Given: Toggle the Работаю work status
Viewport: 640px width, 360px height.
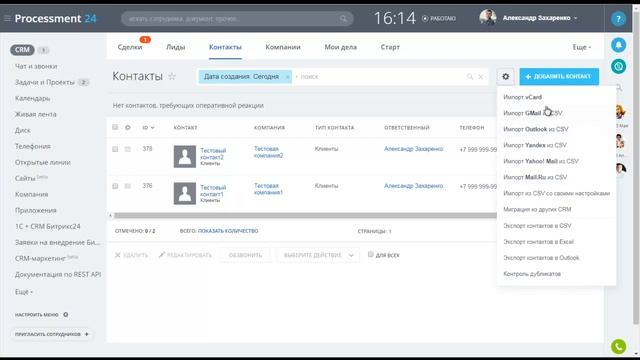Looking at the screenshot, I should (439, 18).
